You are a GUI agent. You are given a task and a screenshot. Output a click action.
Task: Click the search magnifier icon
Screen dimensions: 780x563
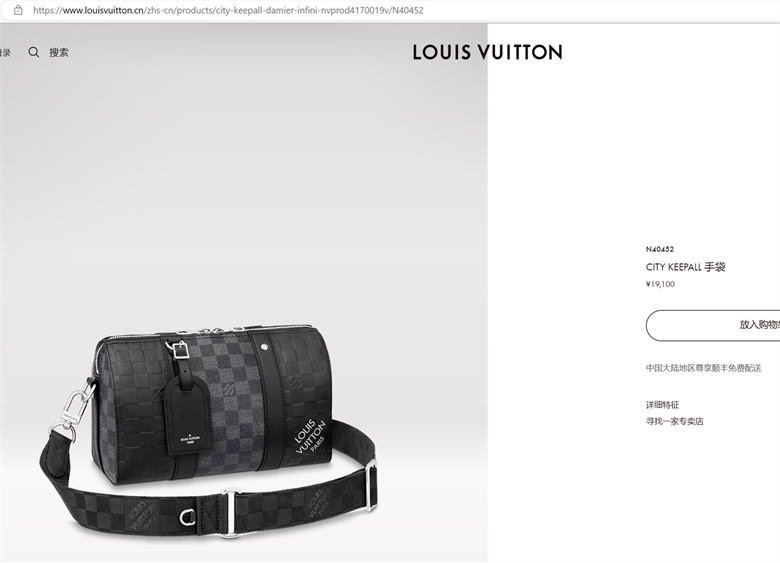33,52
